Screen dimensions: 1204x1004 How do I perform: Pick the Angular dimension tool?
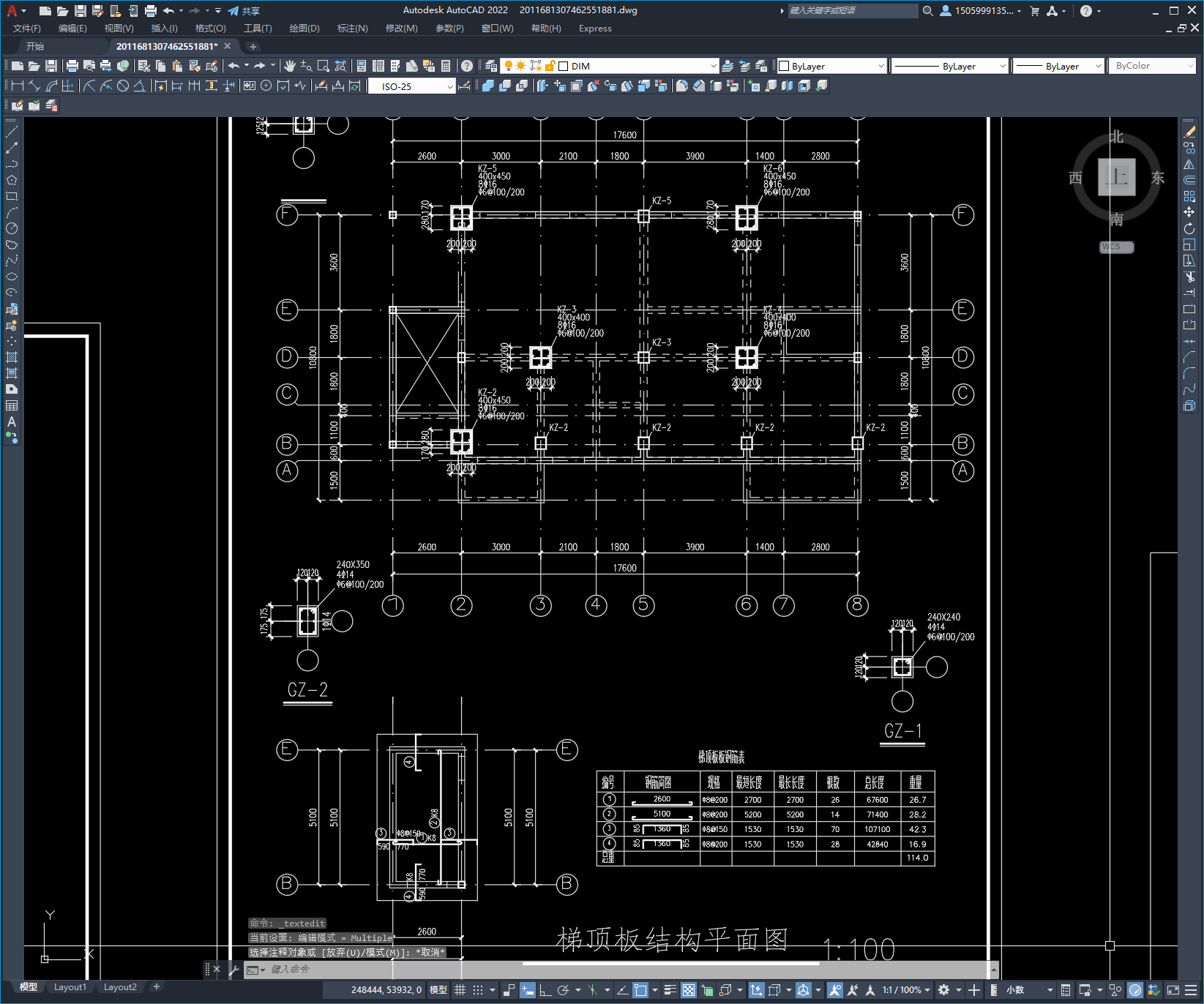click(x=139, y=86)
